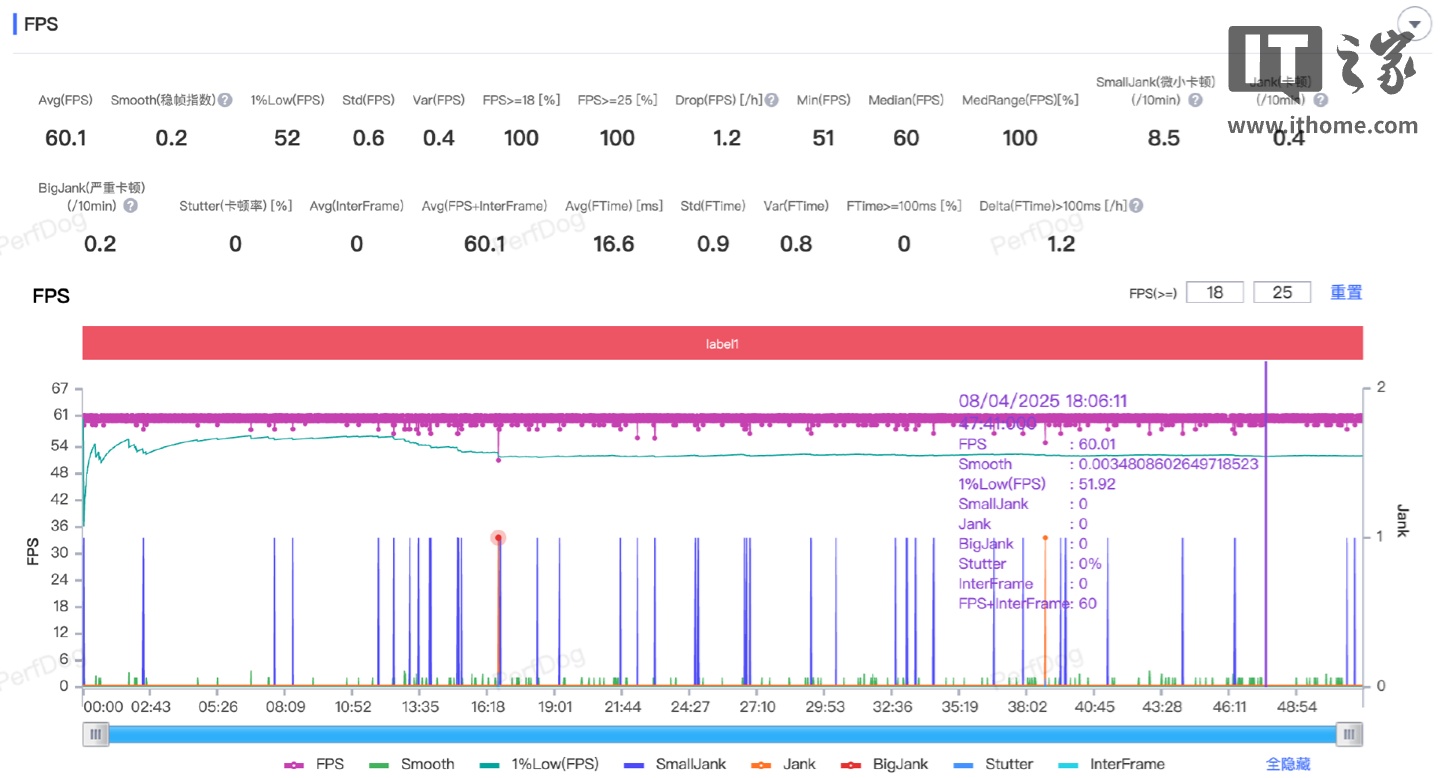Click help icon beside Delta(FTime)>100ms
The image size is (1440, 778).
(x=1136, y=206)
